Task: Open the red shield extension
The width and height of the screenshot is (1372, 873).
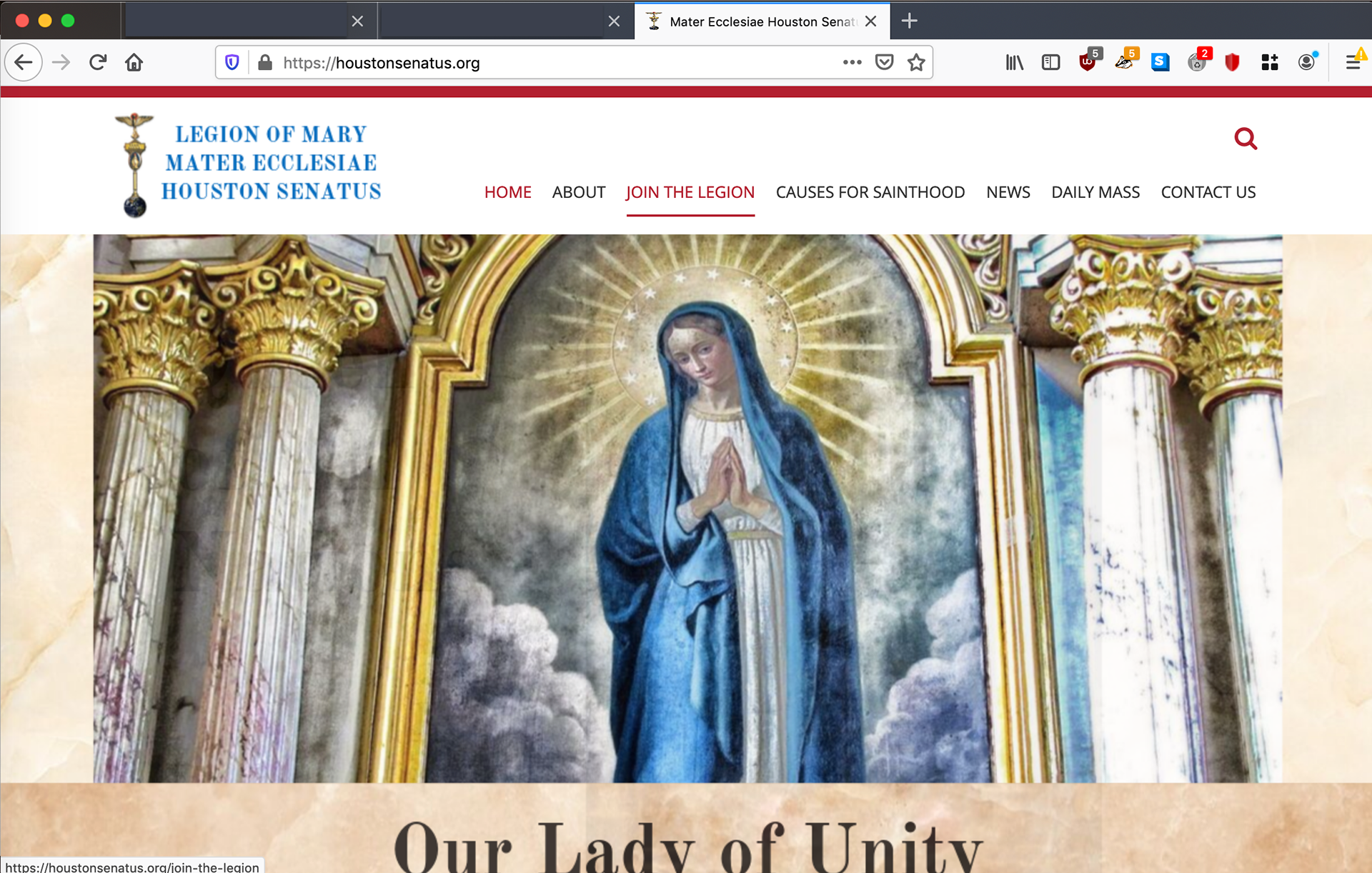Action: pyautogui.click(x=1232, y=63)
